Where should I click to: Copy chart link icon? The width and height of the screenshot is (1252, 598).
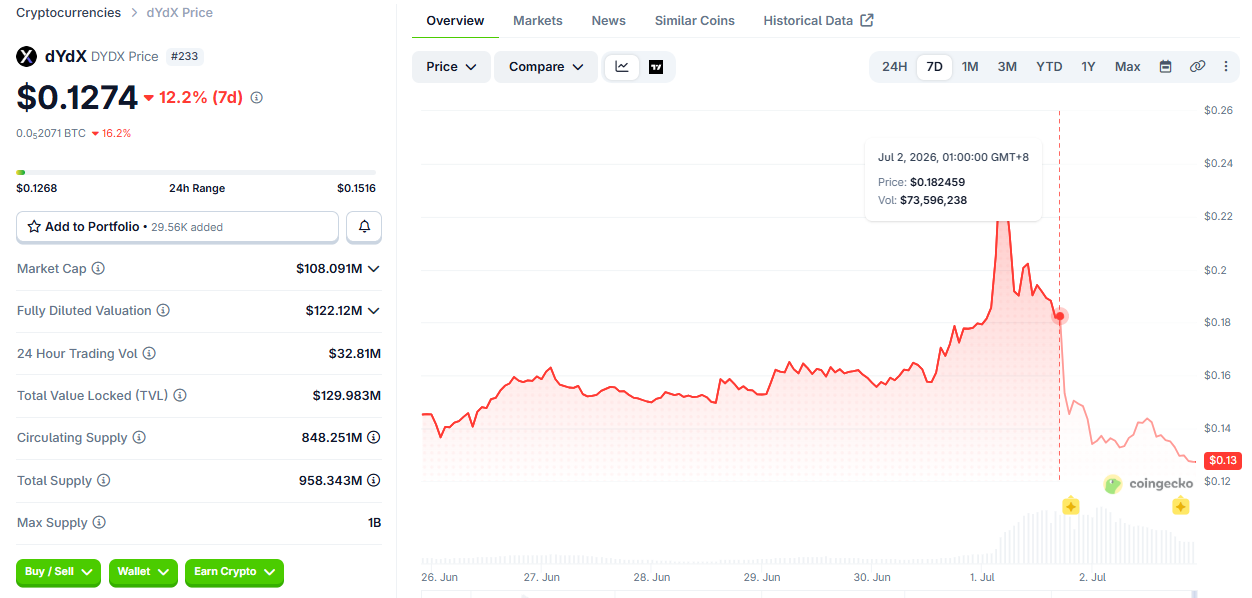coord(1197,67)
